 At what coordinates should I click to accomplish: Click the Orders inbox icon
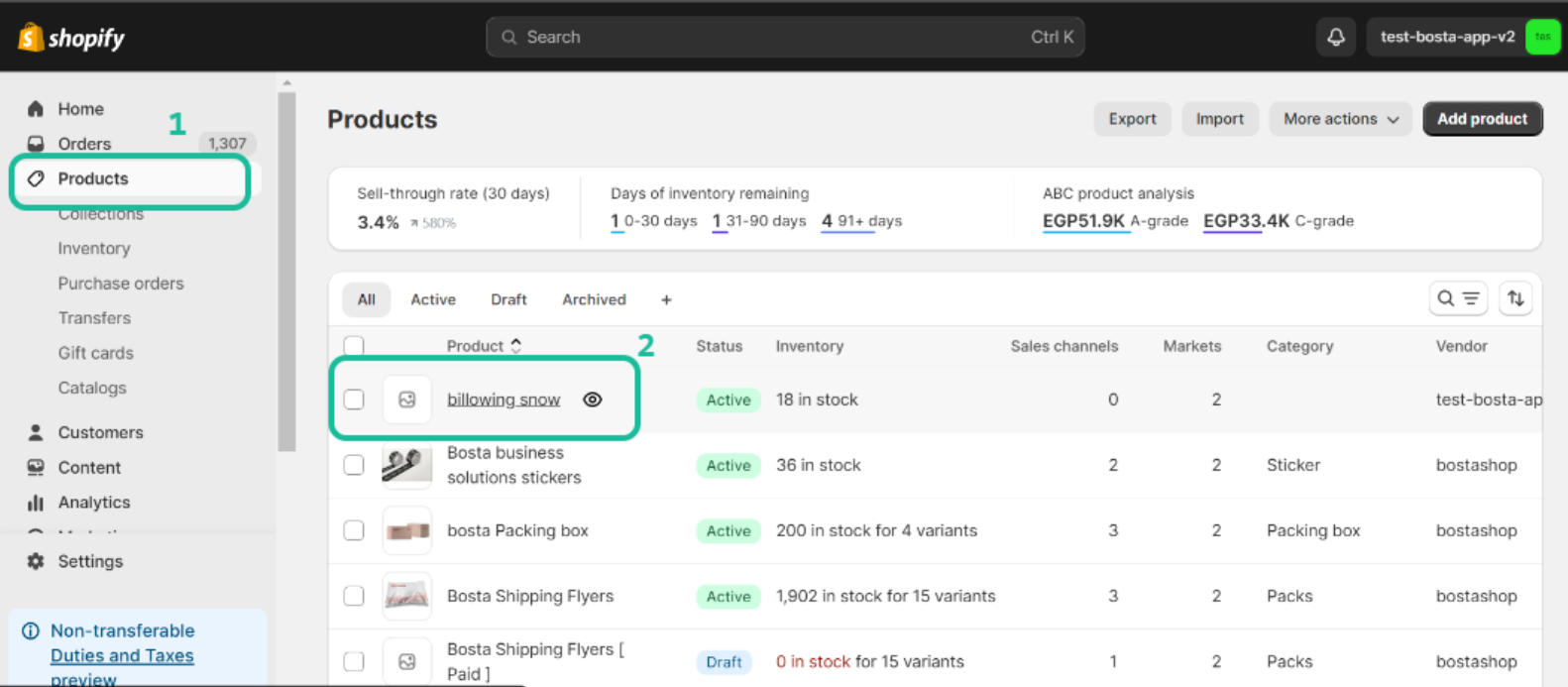[x=36, y=144]
